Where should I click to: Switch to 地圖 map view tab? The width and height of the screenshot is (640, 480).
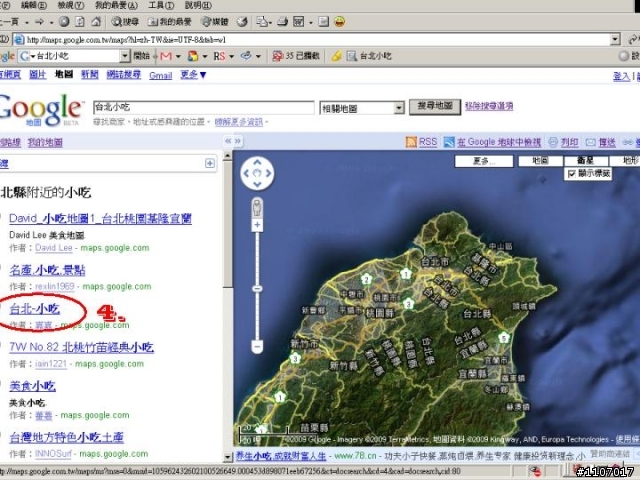(541, 161)
